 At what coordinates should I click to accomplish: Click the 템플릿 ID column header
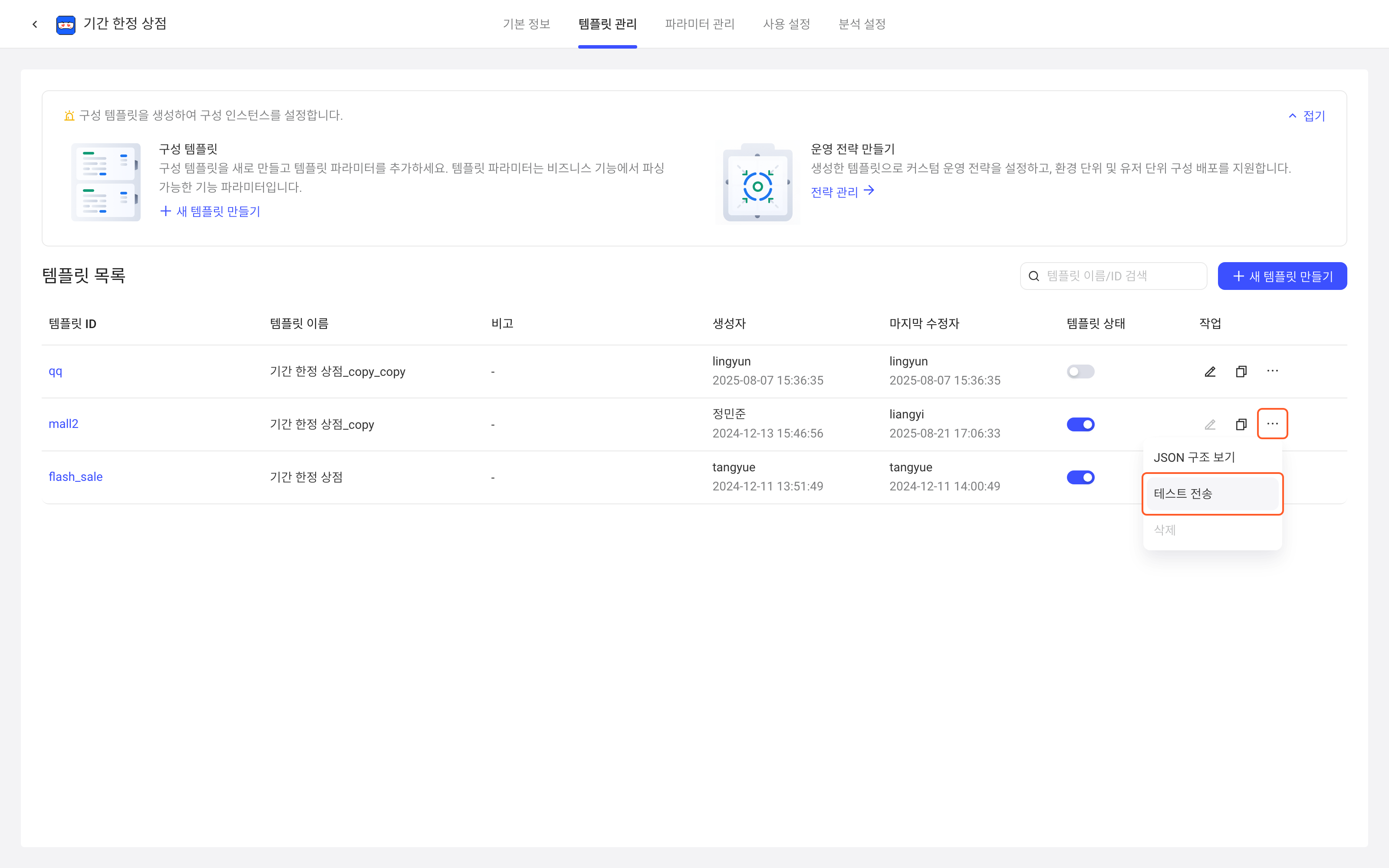click(x=72, y=324)
